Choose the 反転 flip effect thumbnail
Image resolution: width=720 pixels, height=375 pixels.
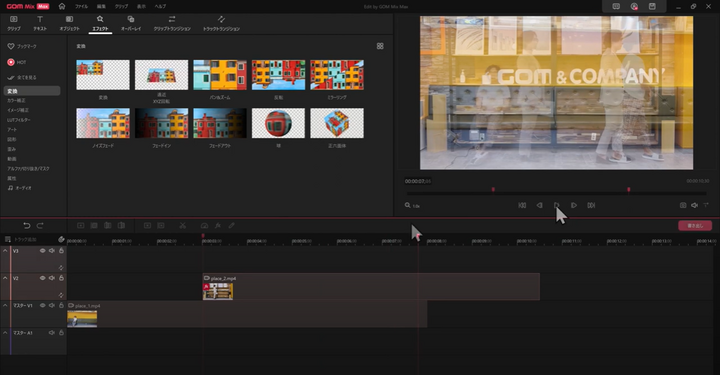click(x=278, y=75)
